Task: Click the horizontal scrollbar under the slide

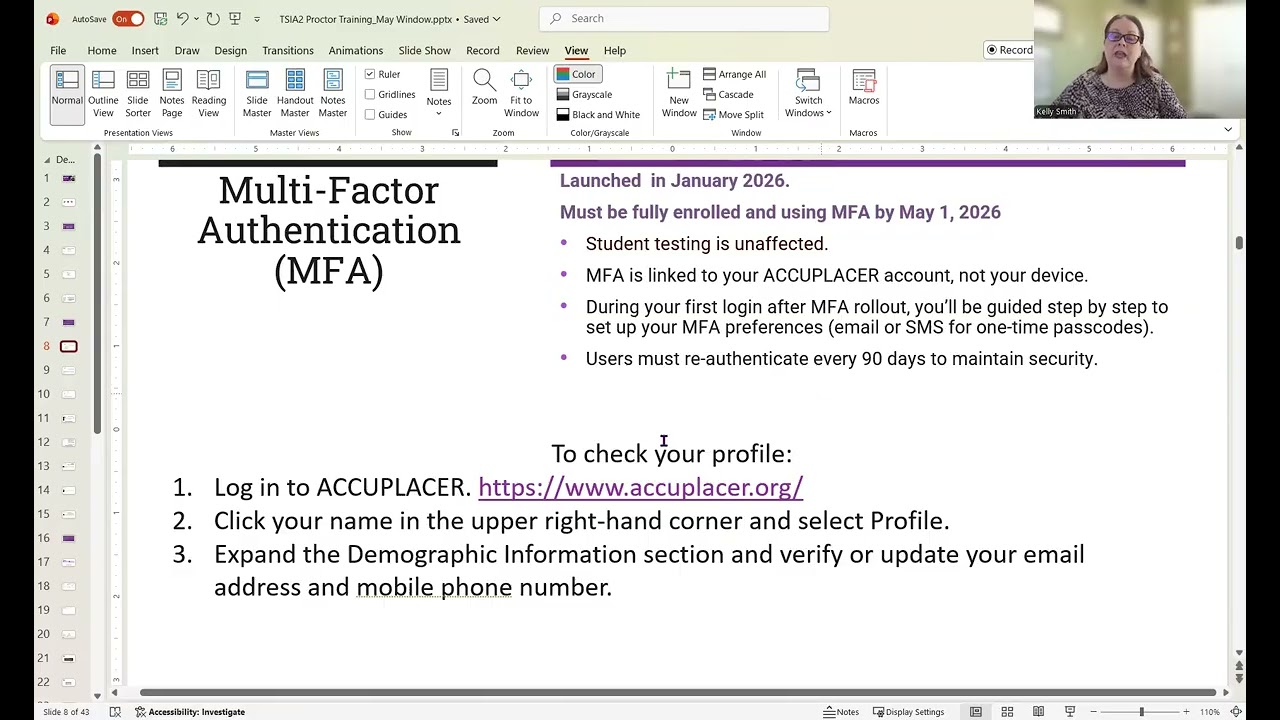Action: click(x=677, y=692)
